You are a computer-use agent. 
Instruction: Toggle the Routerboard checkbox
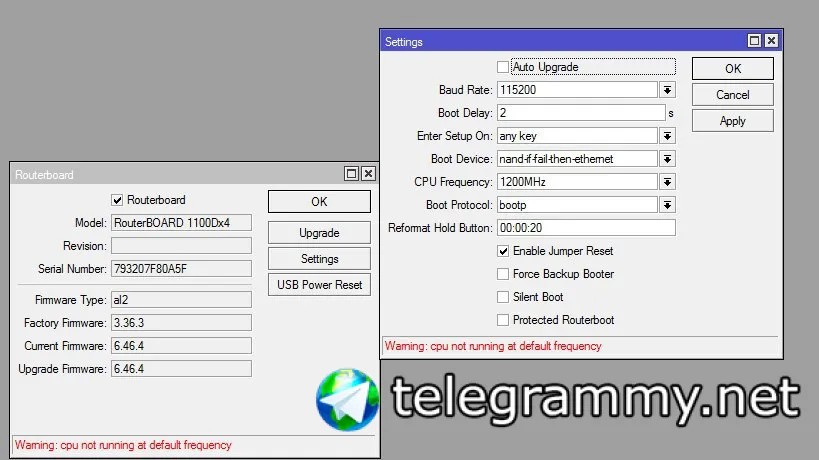(117, 200)
